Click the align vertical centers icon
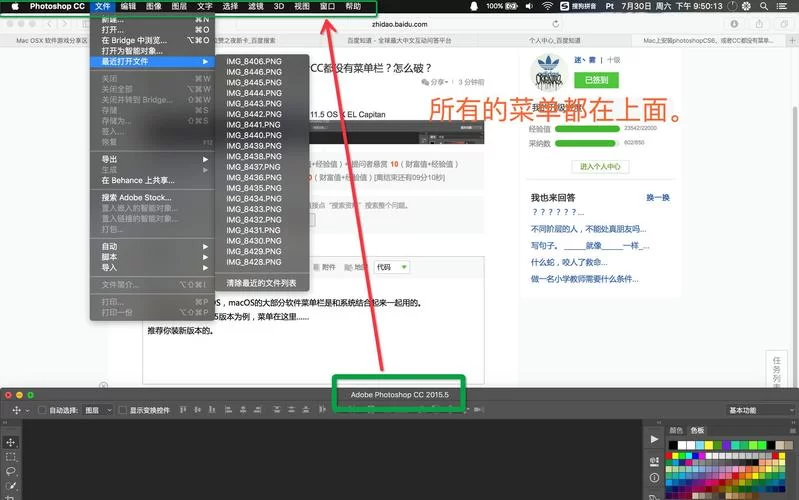Screen dimensions: 799x500 tap(198, 409)
